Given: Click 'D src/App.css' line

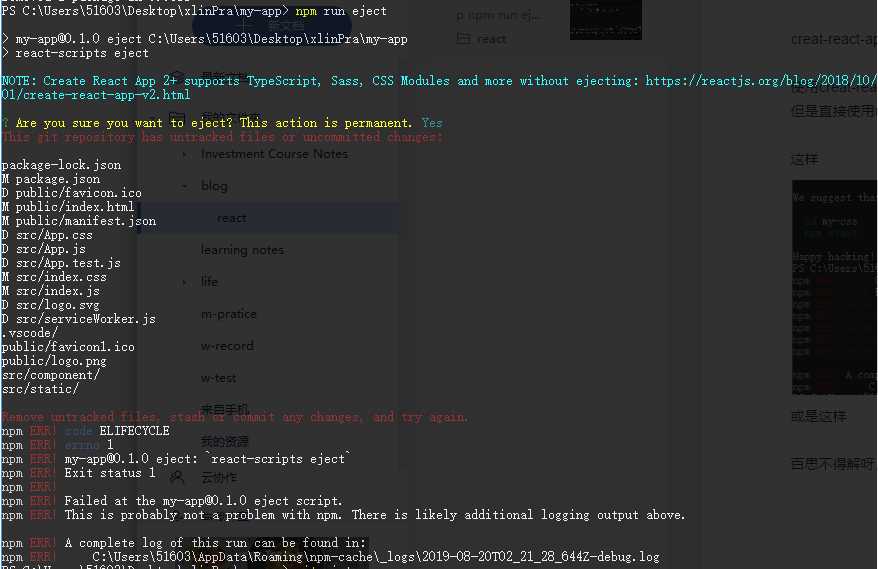Looking at the screenshot, I should (47, 235).
